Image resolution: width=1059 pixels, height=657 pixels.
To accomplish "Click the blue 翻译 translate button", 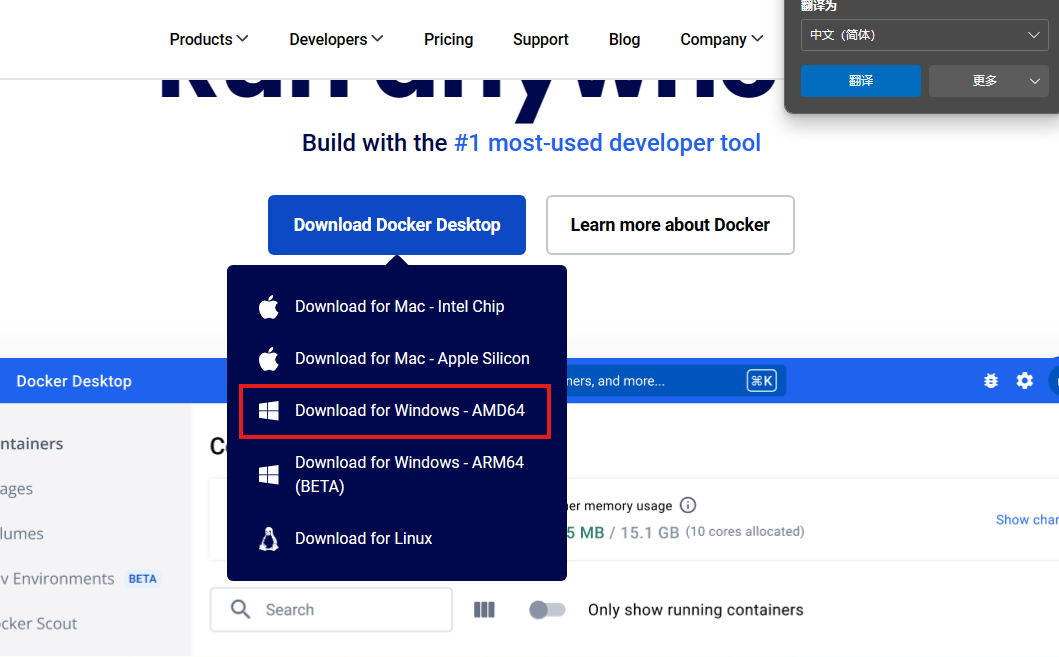I will coord(860,81).
